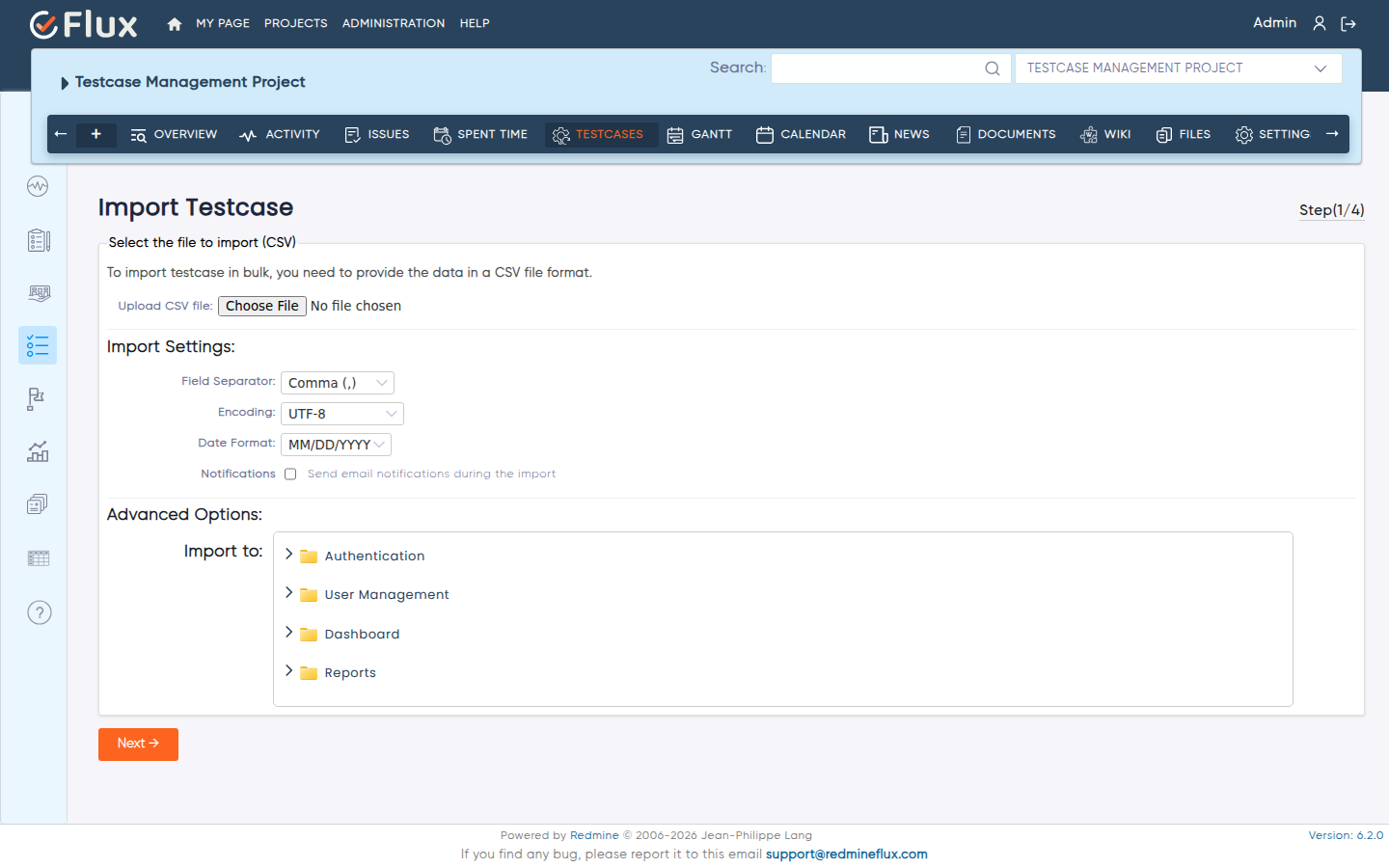Switch to Documents tab
Image resolution: width=1389 pixels, height=868 pixels.
pyautogui.click(x=1005, y=135)
